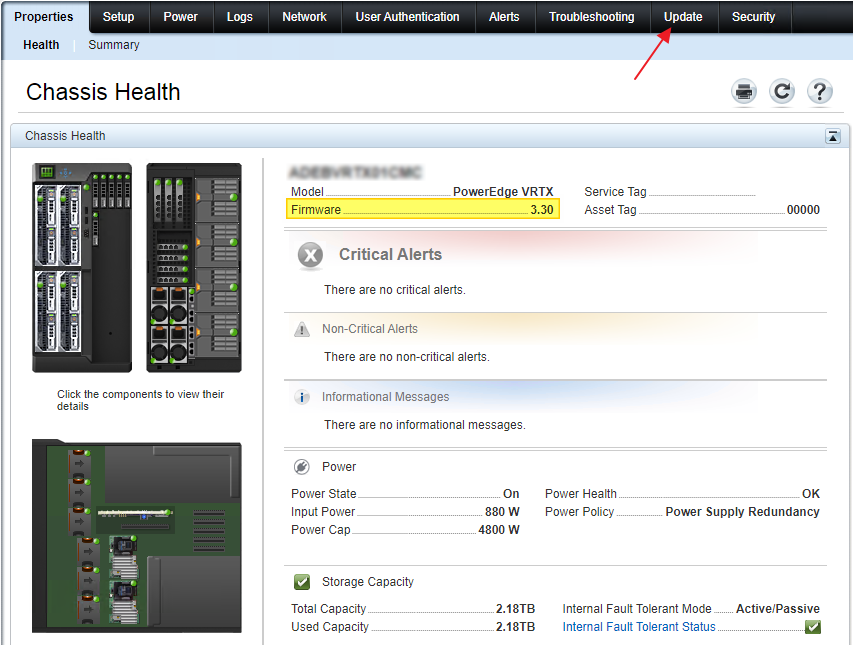Click the Informational Messages info icon
The image size is (853, 645).
302,397
